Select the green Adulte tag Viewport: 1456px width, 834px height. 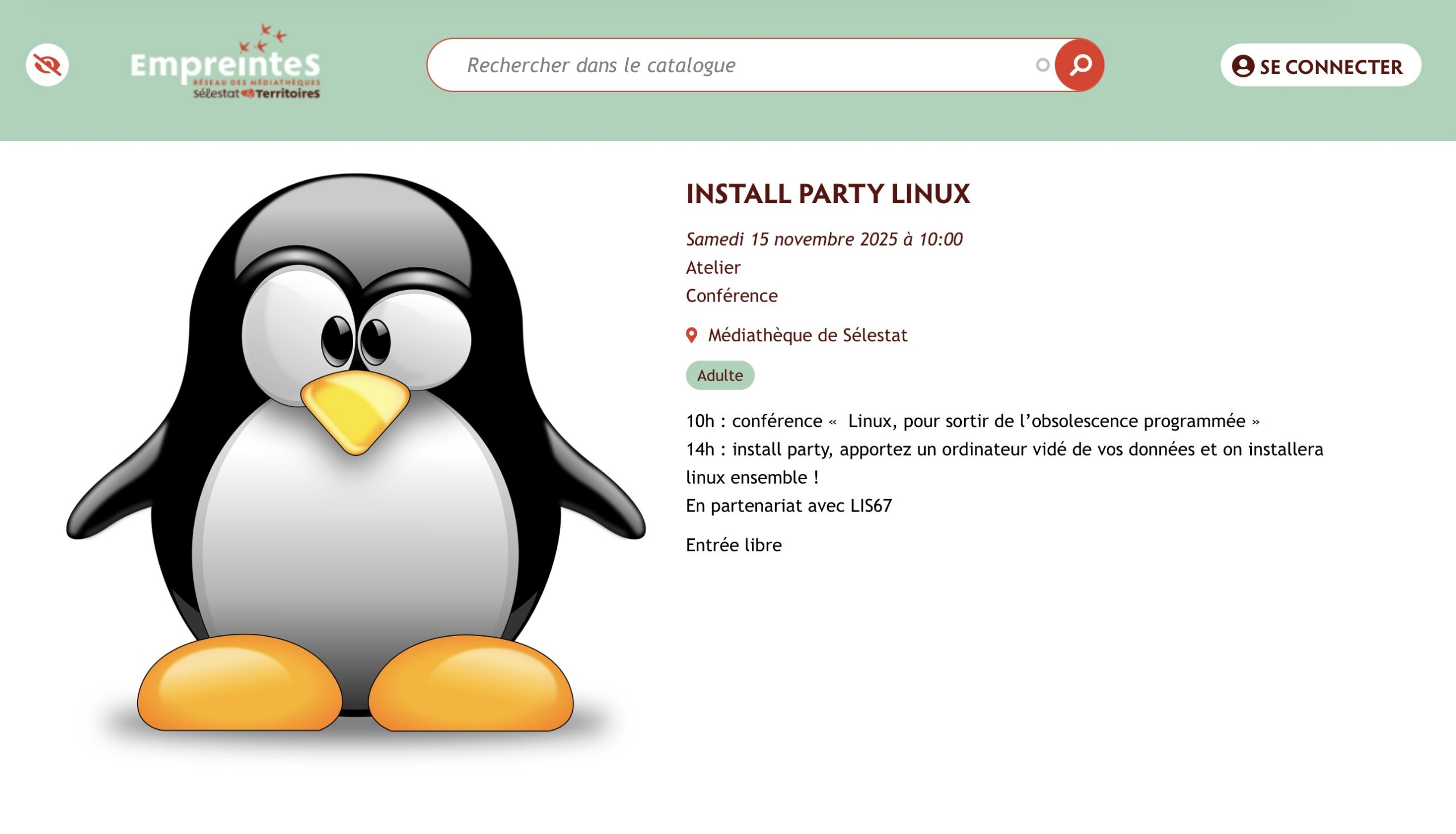pyautogui.click(x=719, y=375)
